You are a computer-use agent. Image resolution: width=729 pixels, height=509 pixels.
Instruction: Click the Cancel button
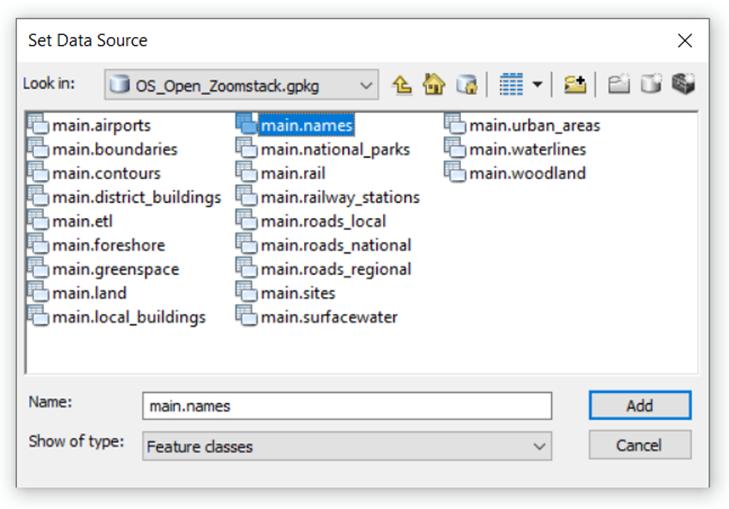[x=640, y=445]
